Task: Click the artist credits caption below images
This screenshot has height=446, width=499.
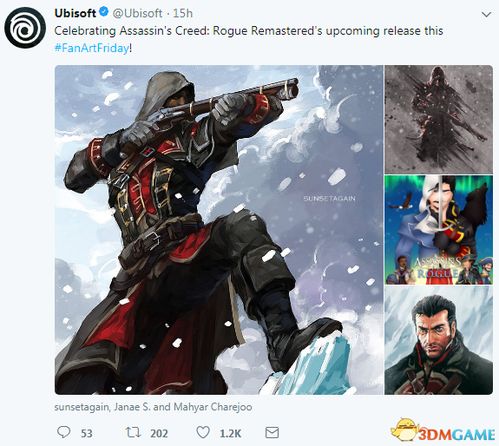Action: (x=153, y=407)
